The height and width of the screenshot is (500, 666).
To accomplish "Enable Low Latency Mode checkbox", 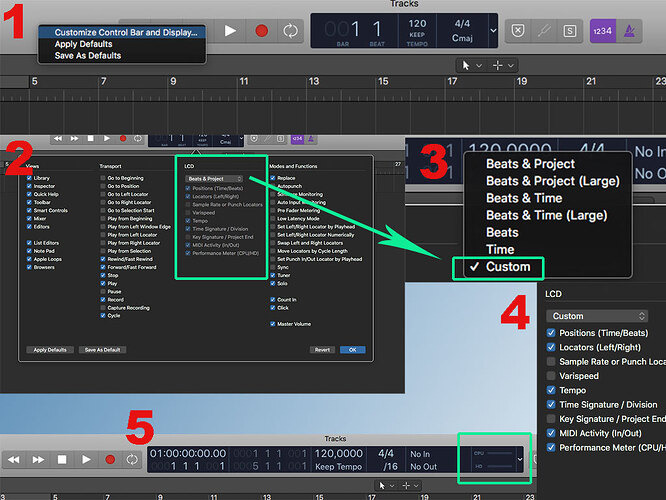I will point(273,218).
